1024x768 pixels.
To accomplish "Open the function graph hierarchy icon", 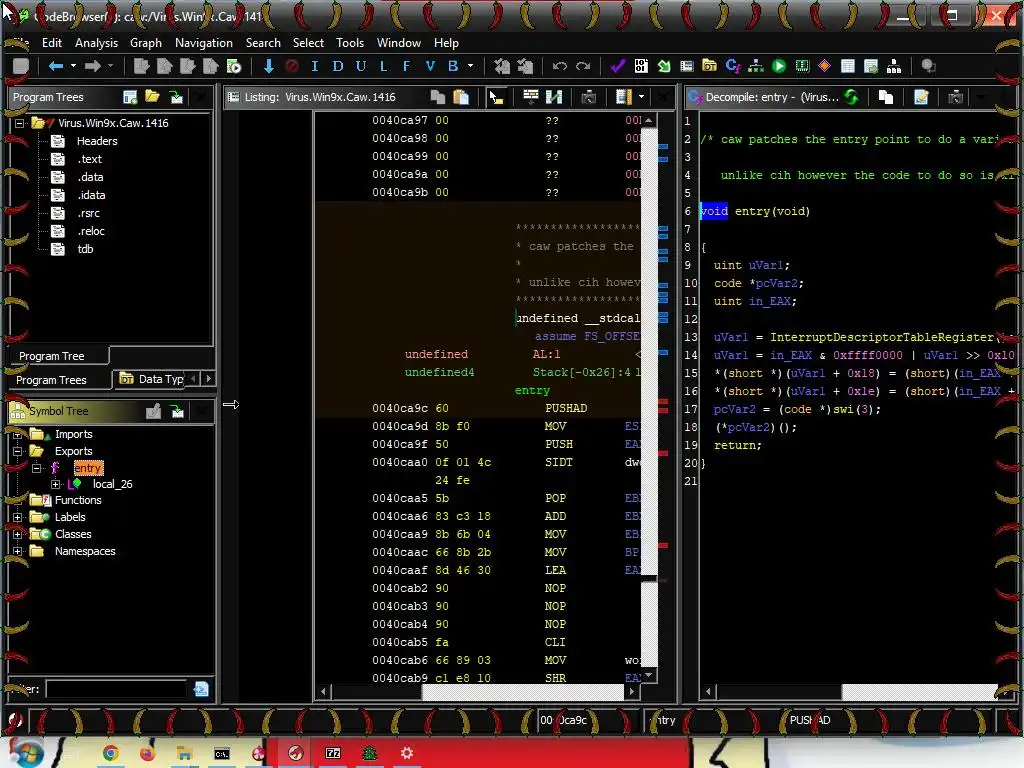I will (x=756, y=66).
